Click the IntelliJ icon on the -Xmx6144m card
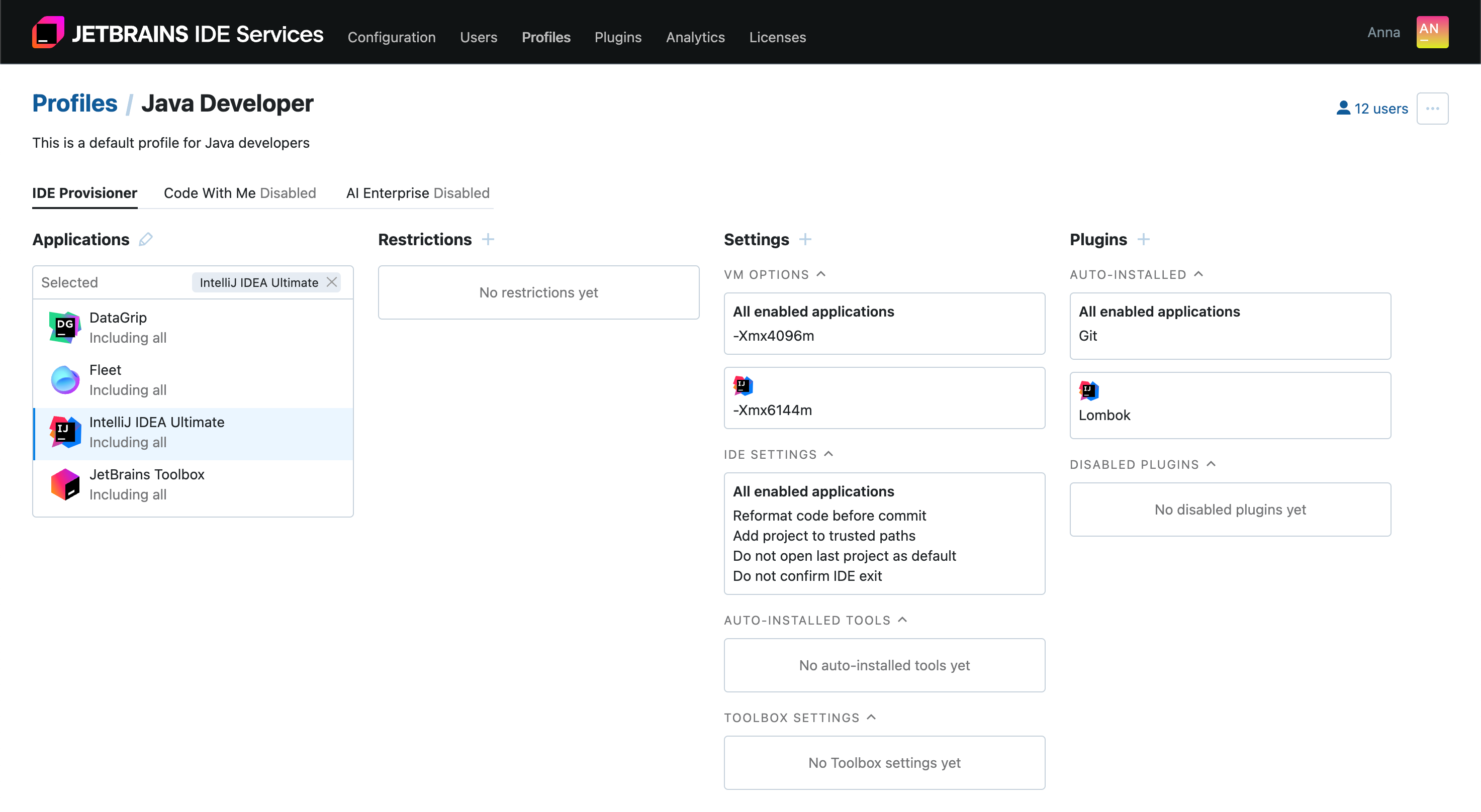This screenshot has height=812, width=1481. [x=743, y=385]
